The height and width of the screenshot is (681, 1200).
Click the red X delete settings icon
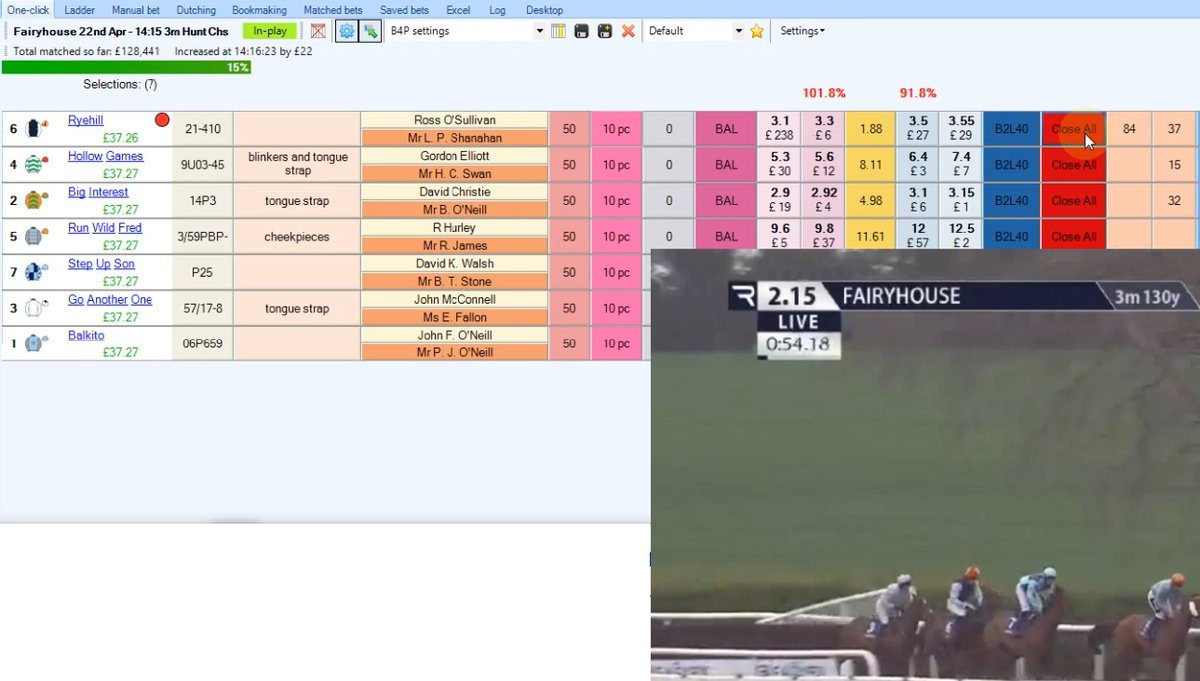point(628,31)
